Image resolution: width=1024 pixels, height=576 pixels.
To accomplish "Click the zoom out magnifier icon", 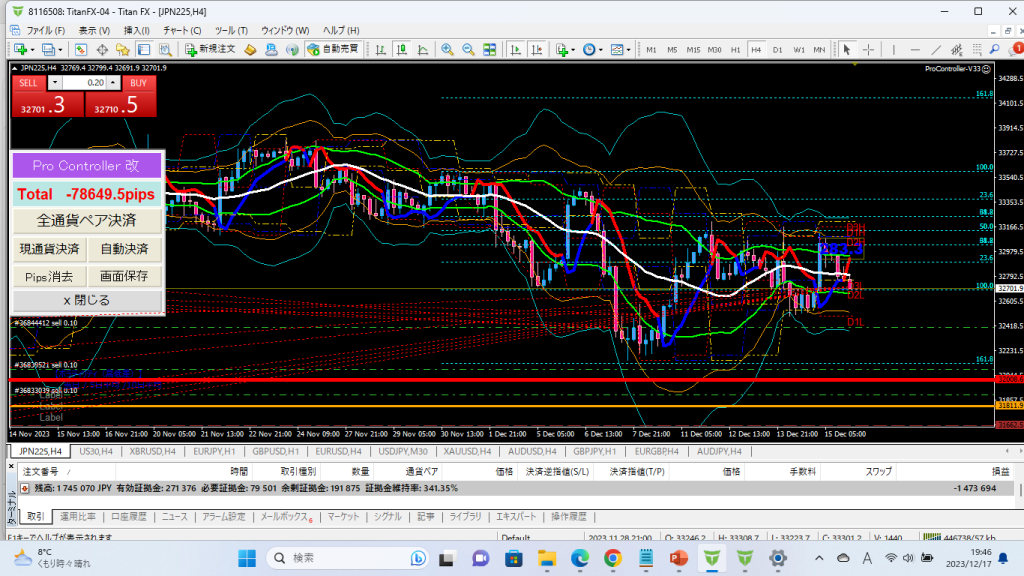I will tap(467, 49).
